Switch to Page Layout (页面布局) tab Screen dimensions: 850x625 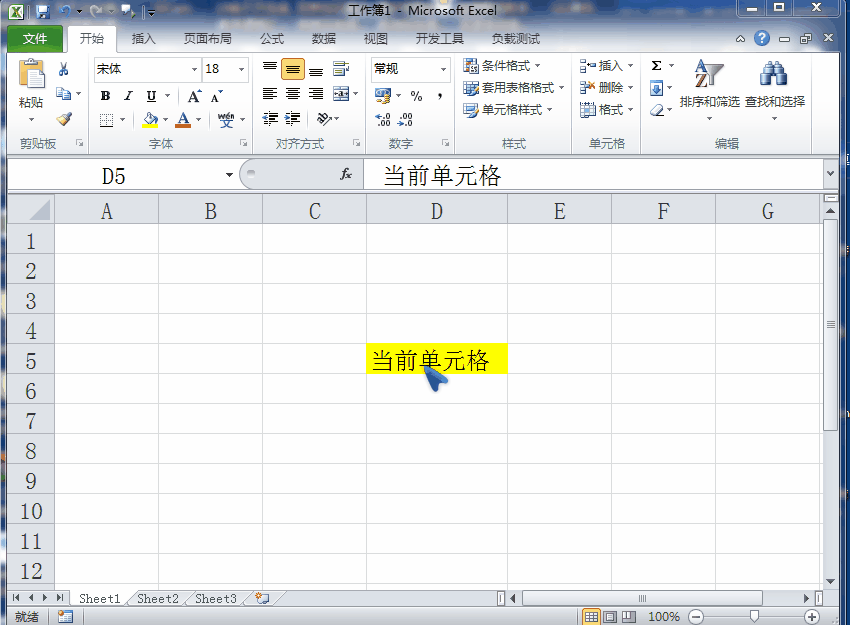tap(208, 38)
